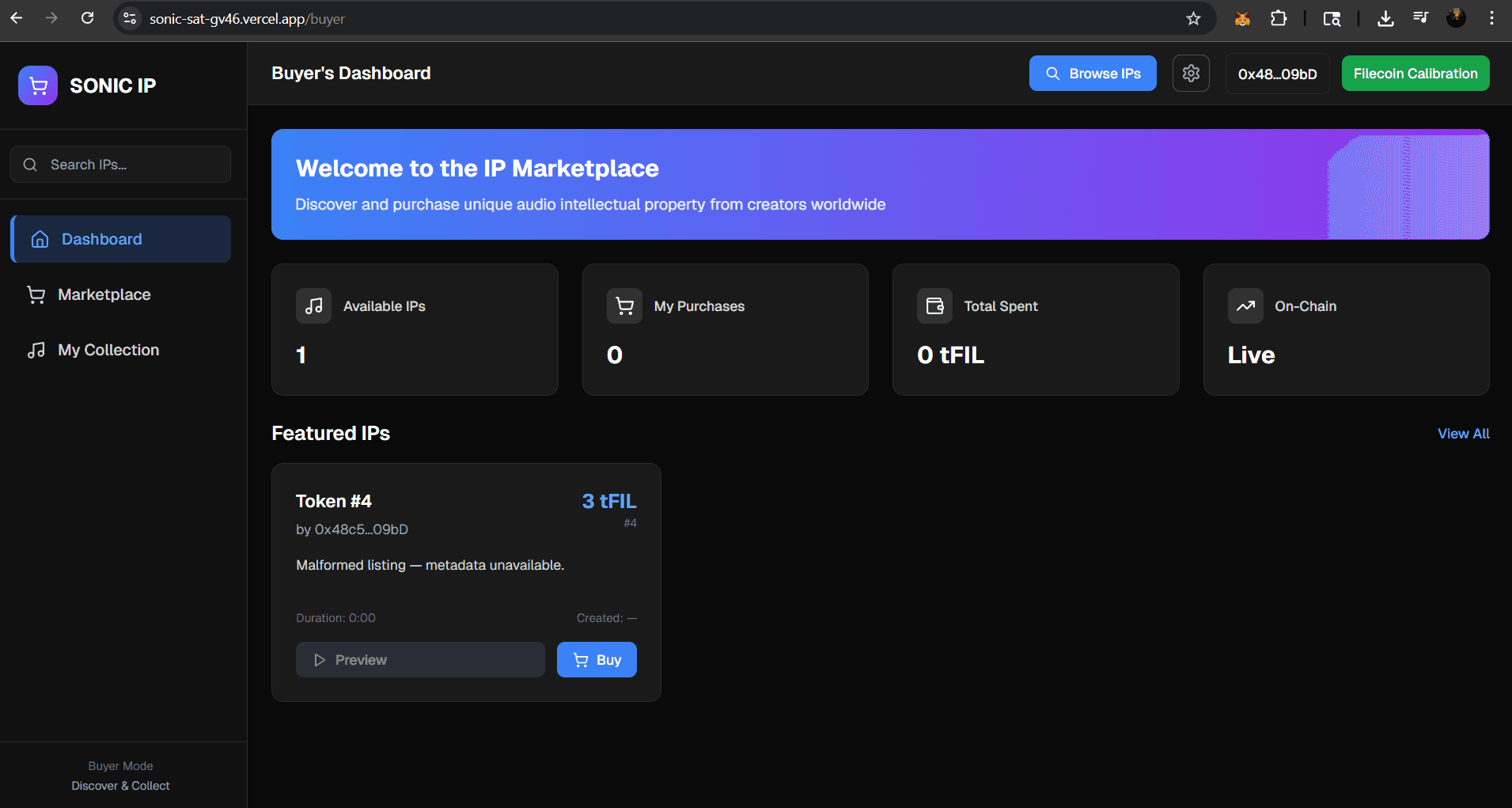Image resolution: width=1512 pixels, height=808 pixels.
Task: Go back with the browser back arrow
Action: pos(17,18)
